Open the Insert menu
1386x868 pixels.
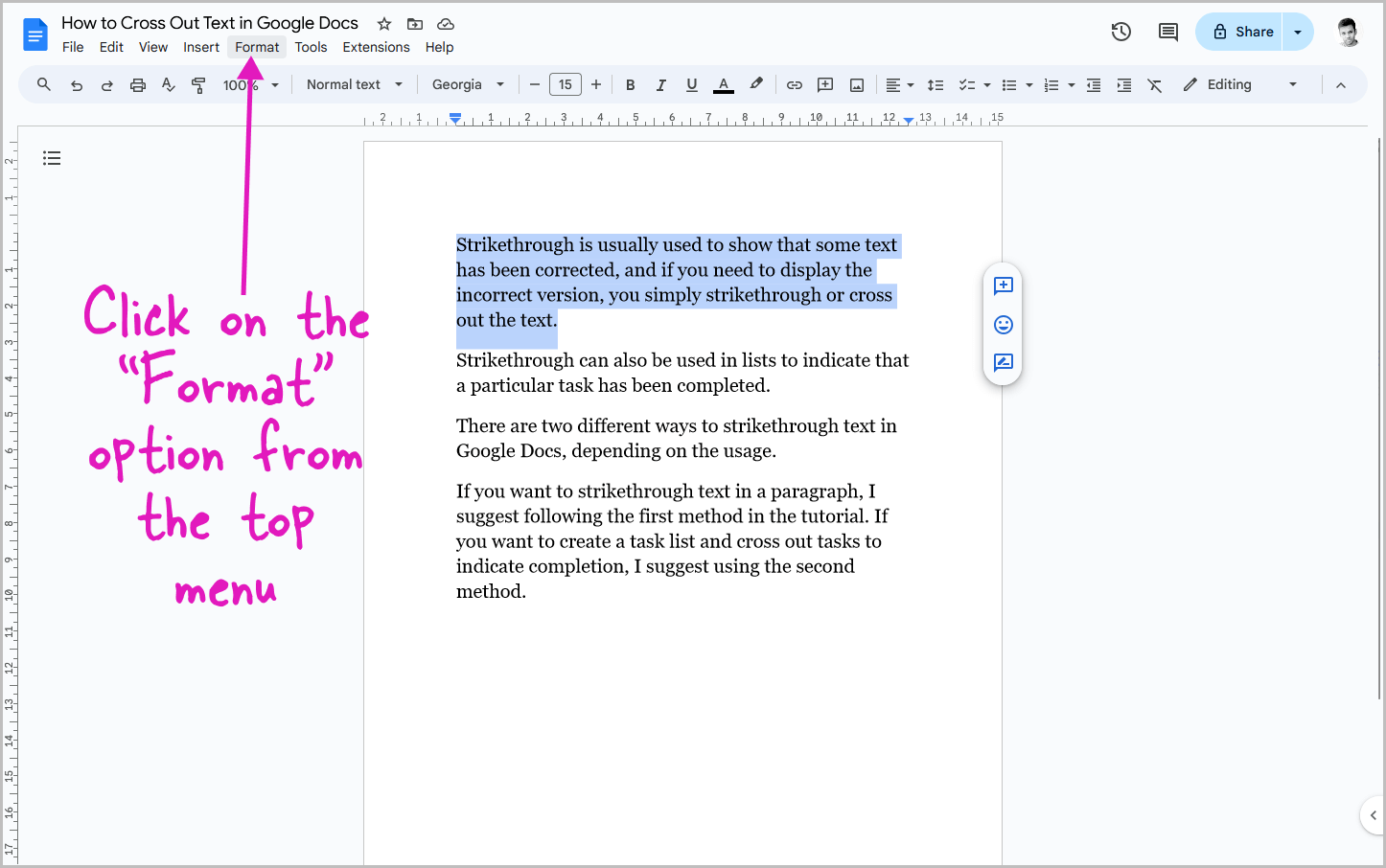tap(201, 47)
